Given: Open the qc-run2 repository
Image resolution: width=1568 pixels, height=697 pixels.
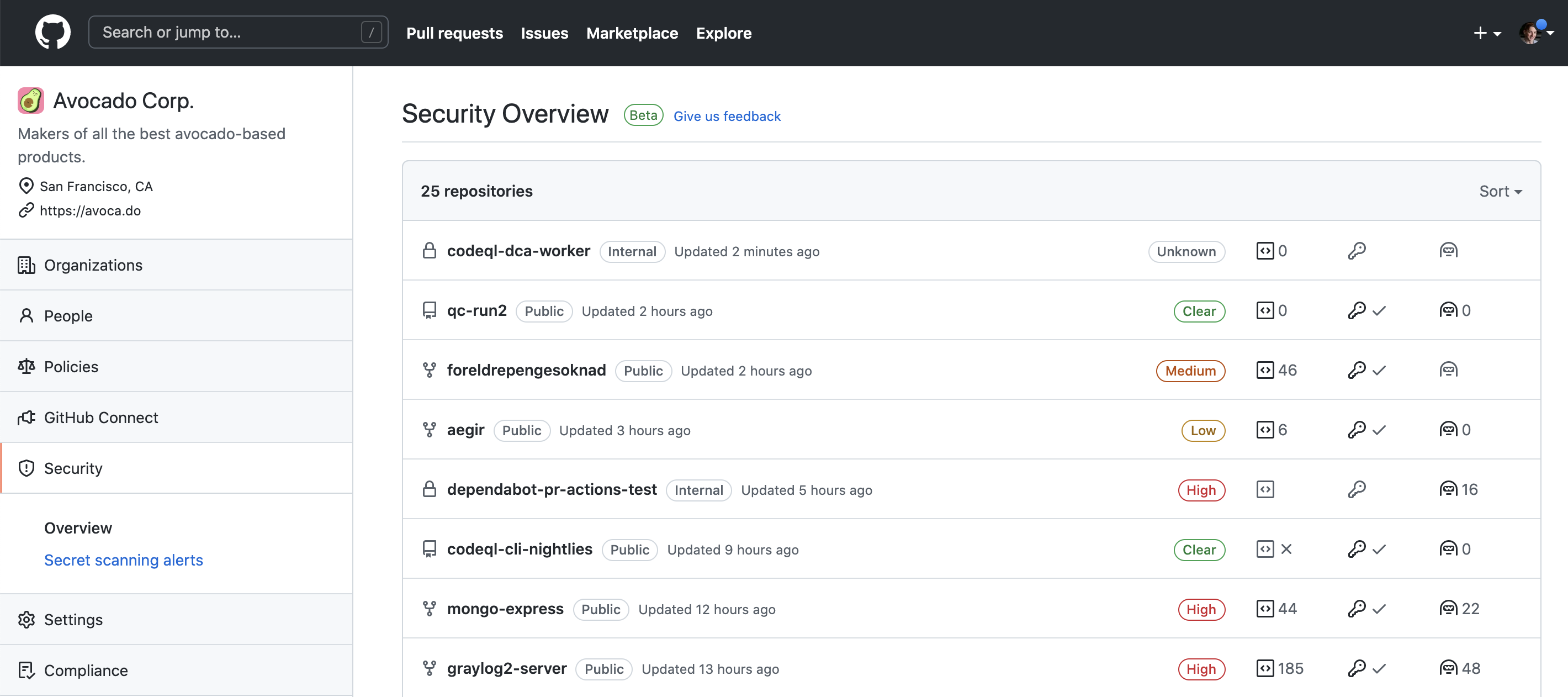Looking at the screenshot, I should [x=476, y=310].
